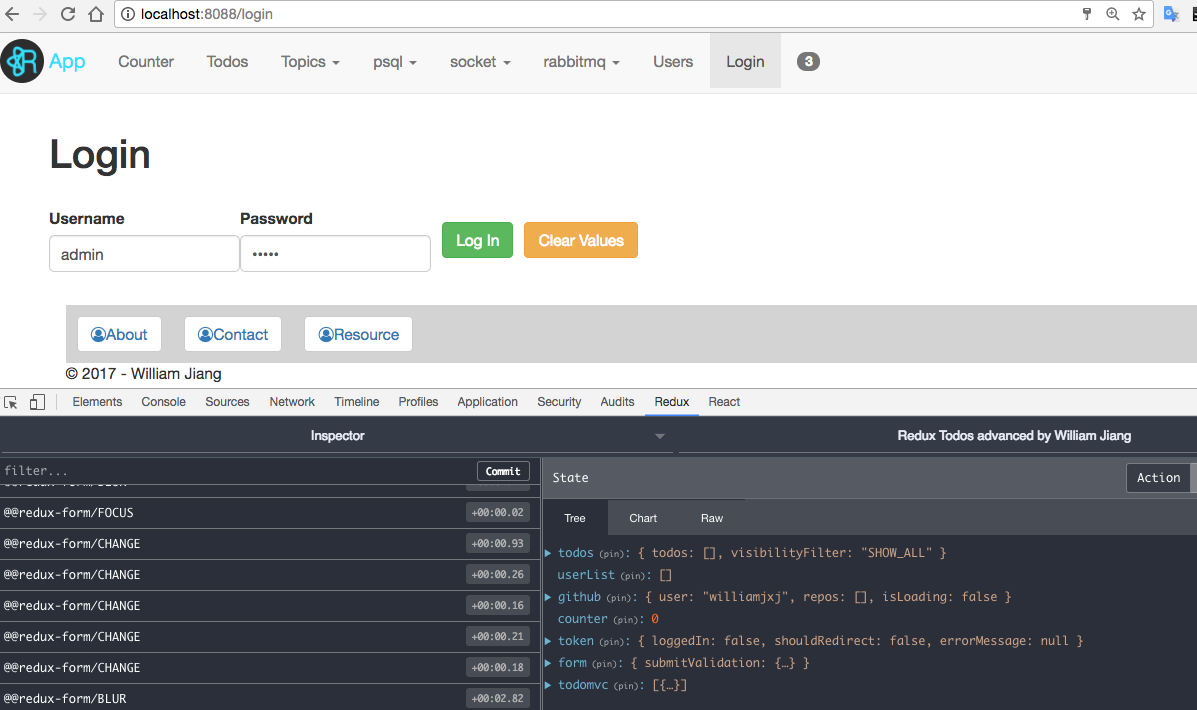Open the psql dropdown menu
This screenshot has height=710, width=1197.
point(395,62)
